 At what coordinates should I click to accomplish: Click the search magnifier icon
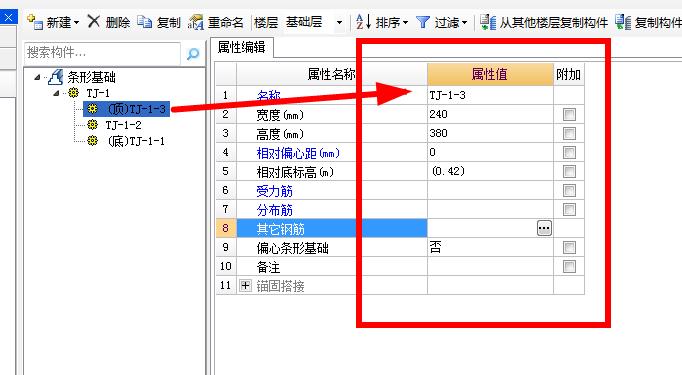pos(193,54)
